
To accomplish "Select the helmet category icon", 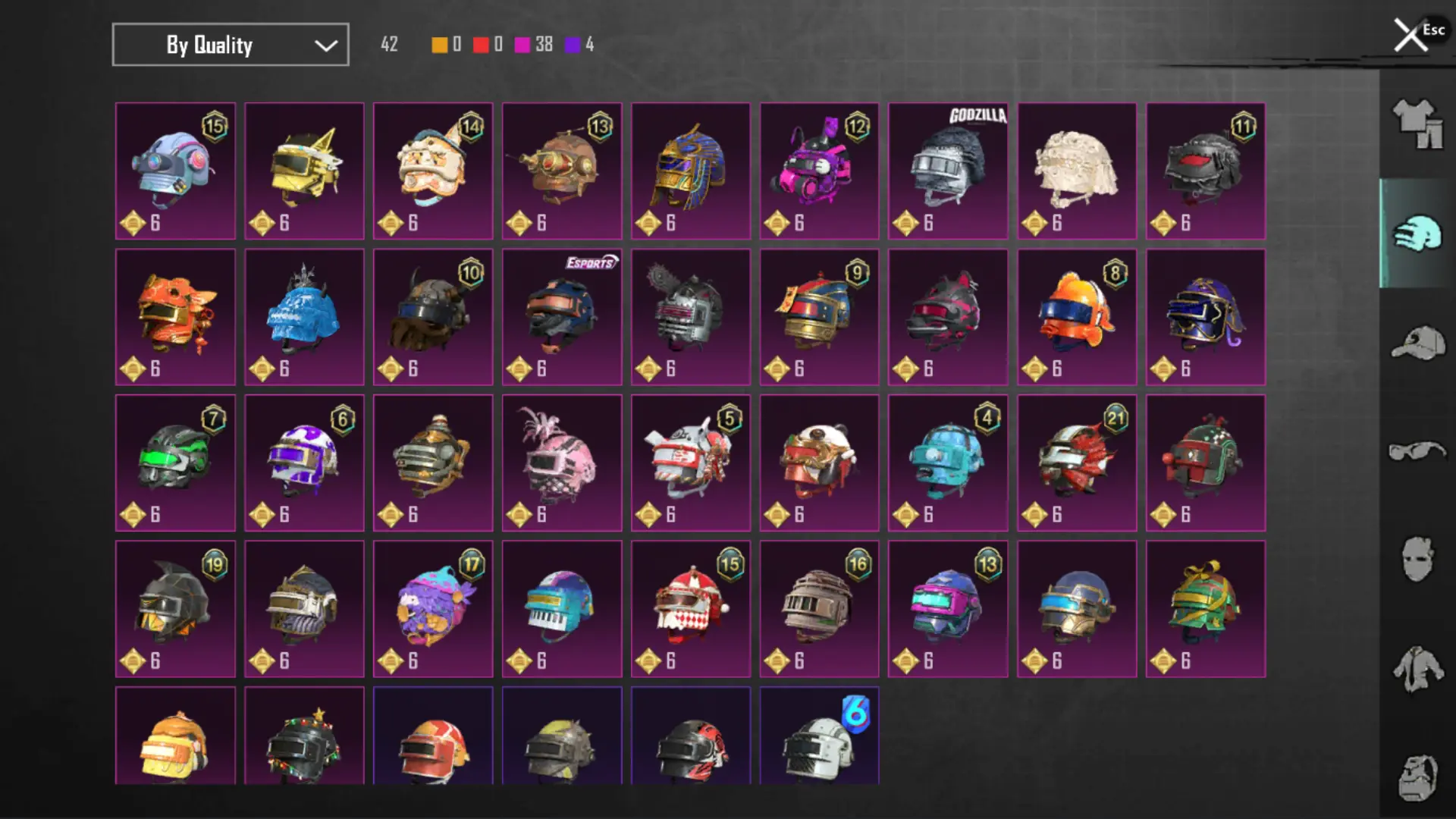I will point(1417,234).
